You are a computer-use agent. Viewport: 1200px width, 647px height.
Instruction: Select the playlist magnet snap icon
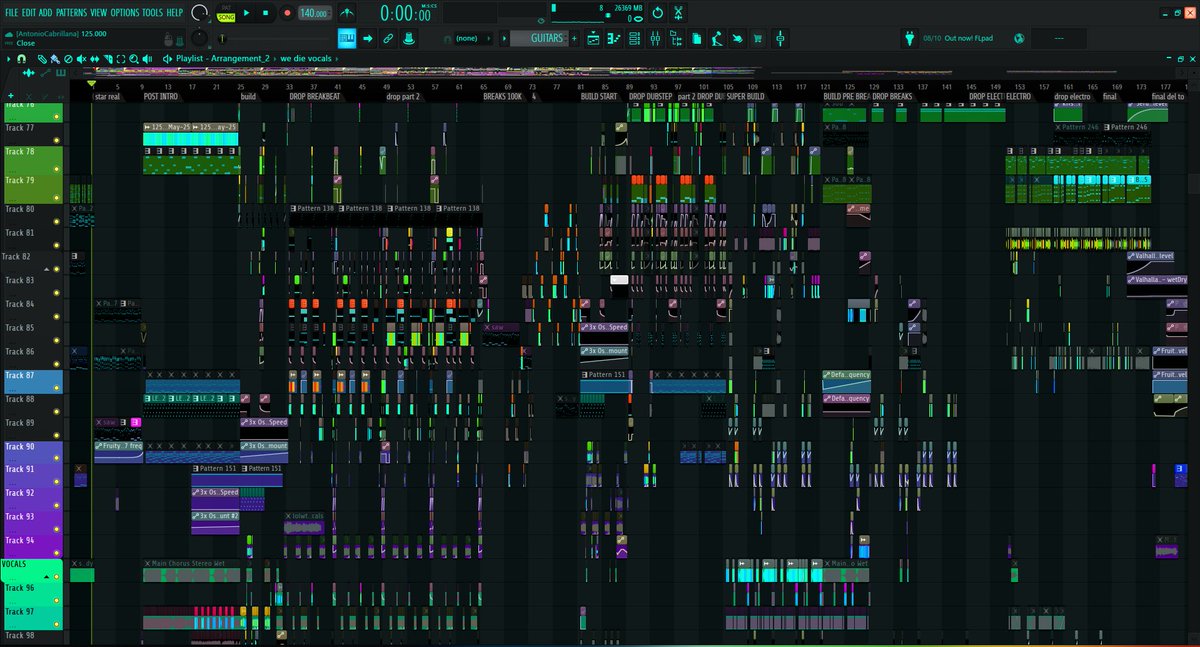[21, 59]
